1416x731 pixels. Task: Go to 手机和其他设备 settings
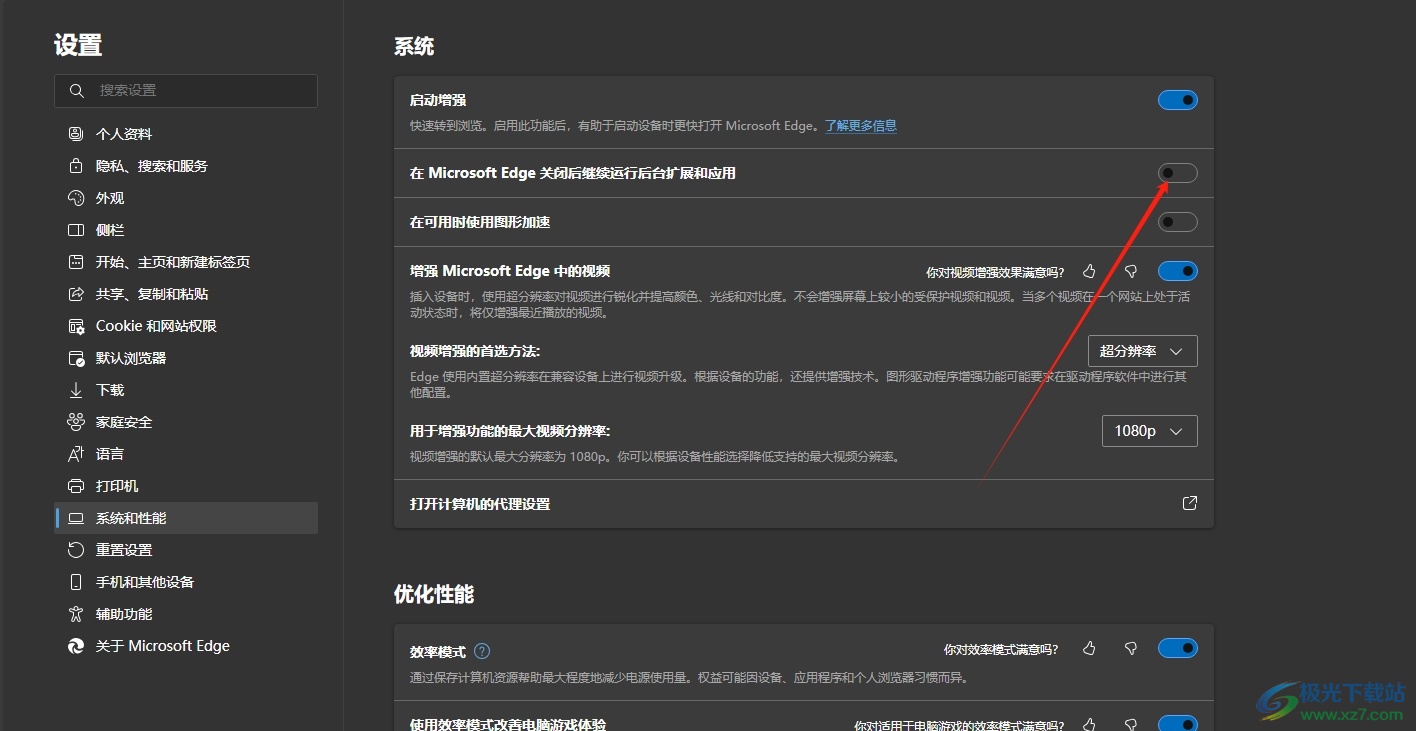click(x=186, y=582)
